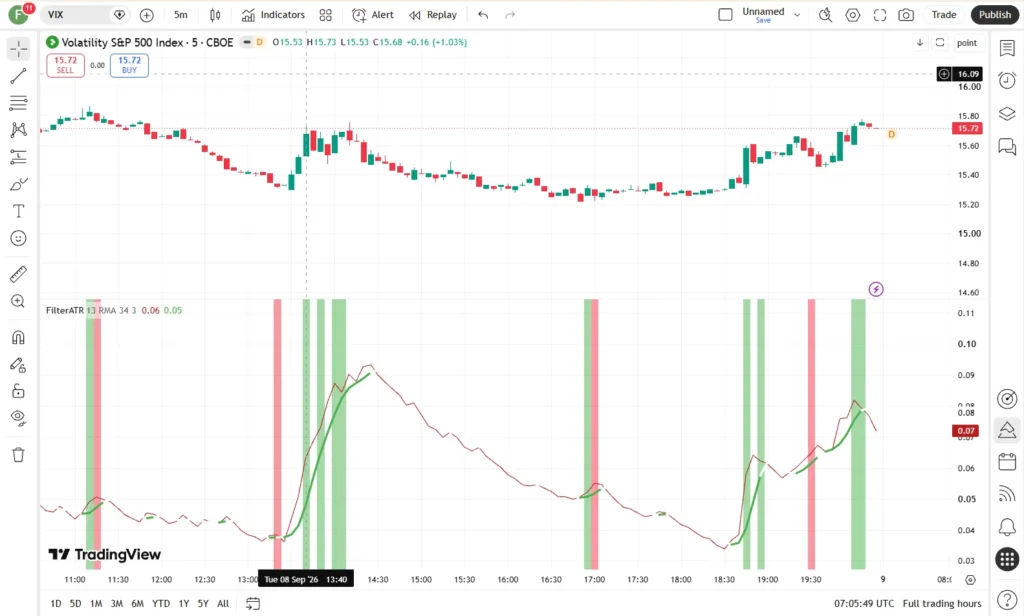Start bar Replay mode
The width and height of the screenshot is (1024, 616).
433,14
